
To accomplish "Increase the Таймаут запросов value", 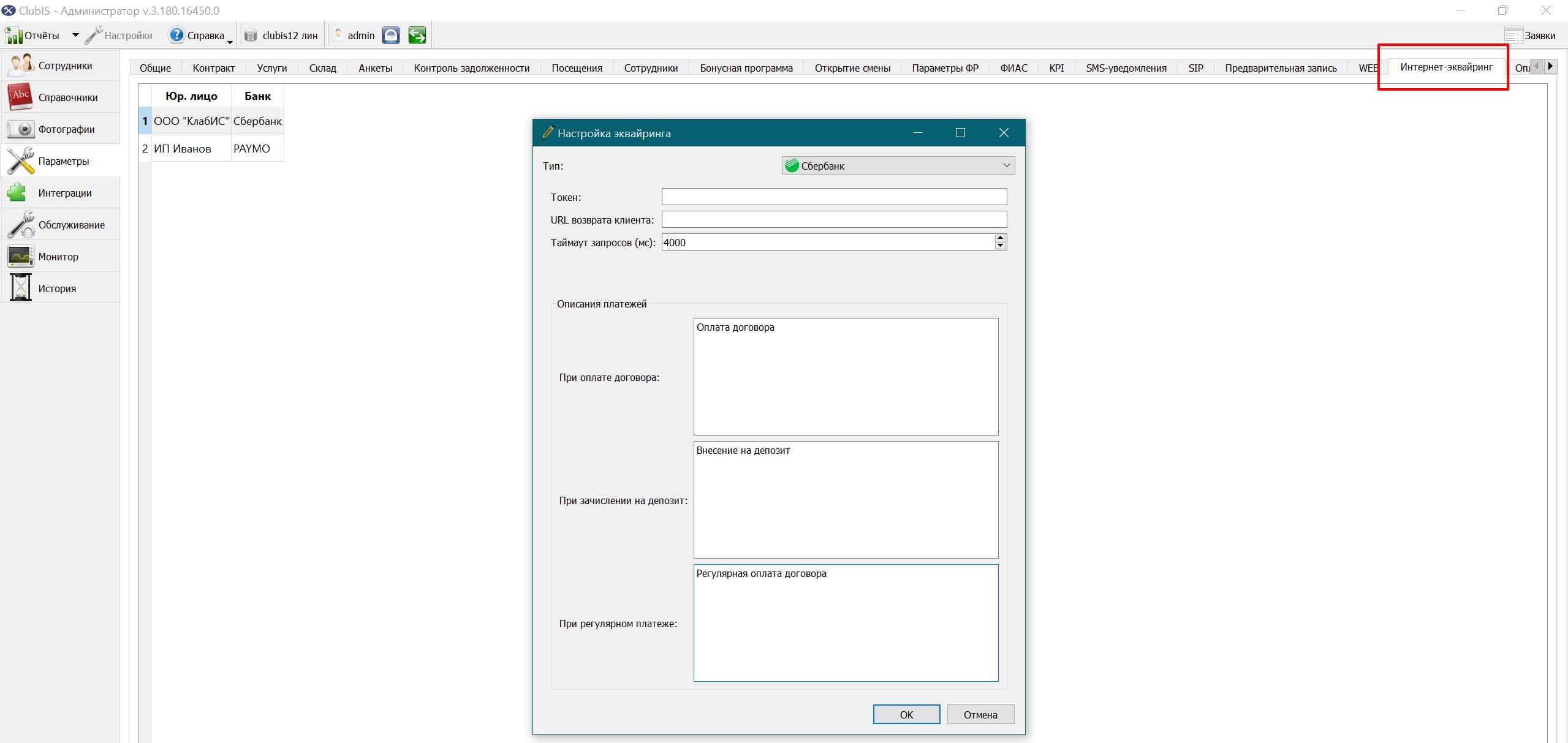I will 1001,238.
